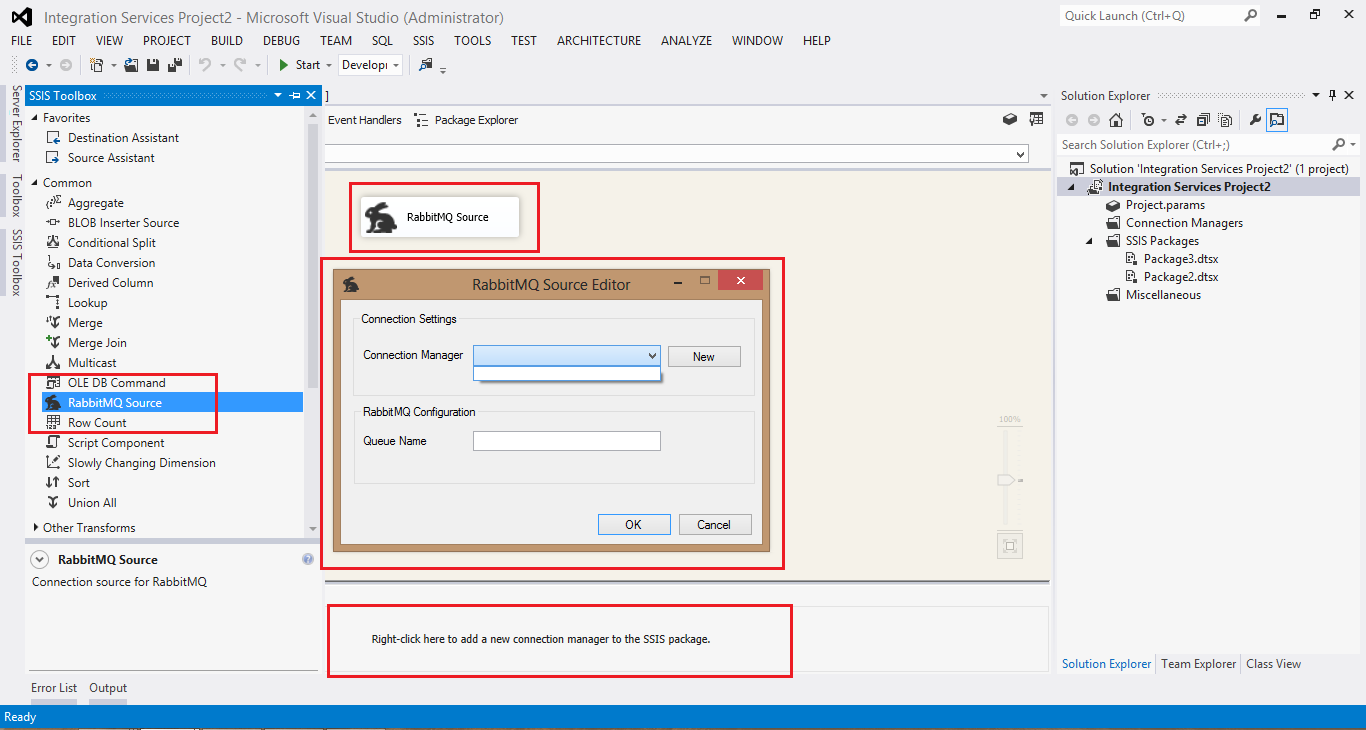Select Package2.dtsx in Solution Explorer
Viewport: 1366px width, 730px height.
tap(1181, 277)
